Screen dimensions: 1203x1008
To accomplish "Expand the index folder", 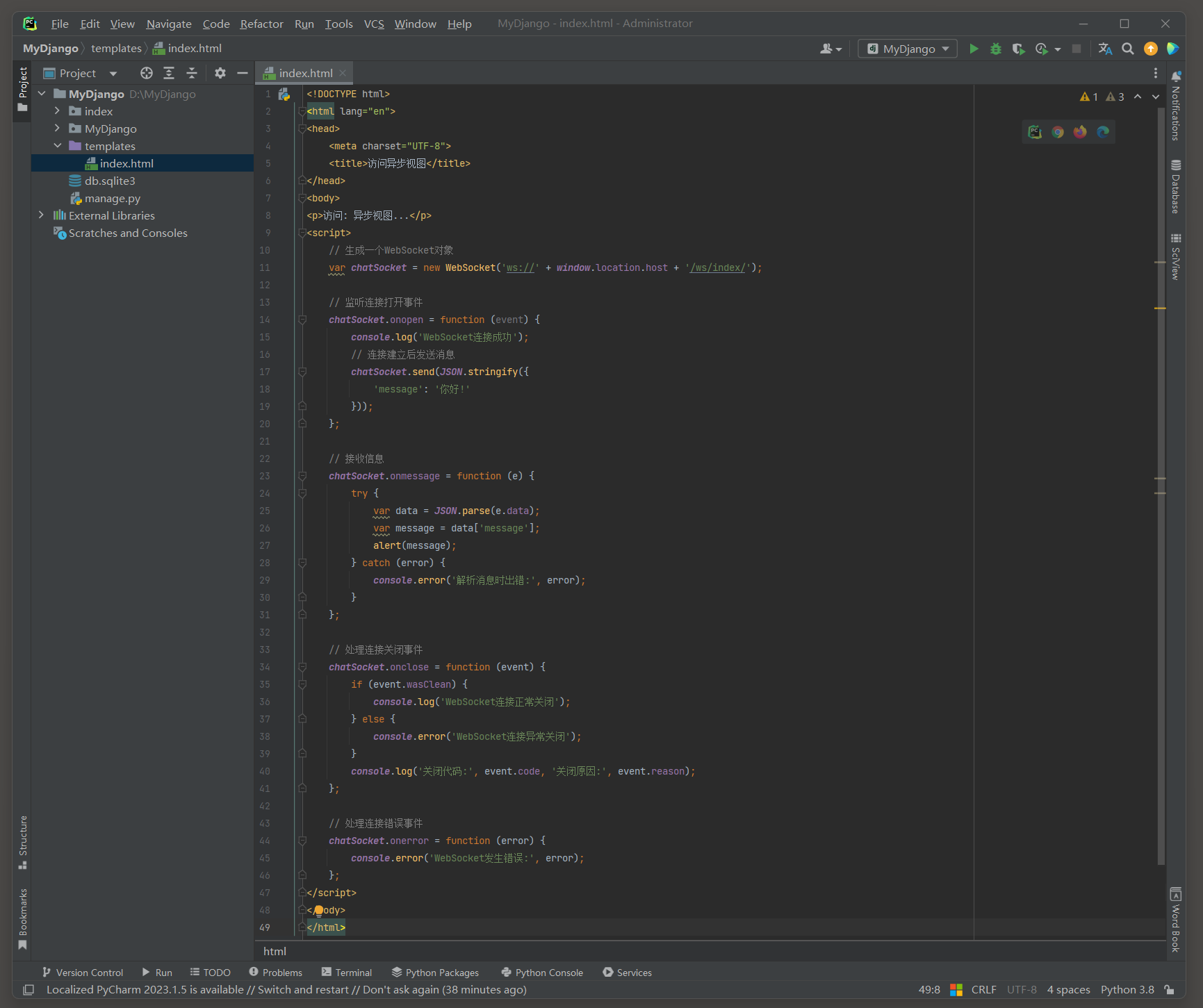I will point(57,111).
